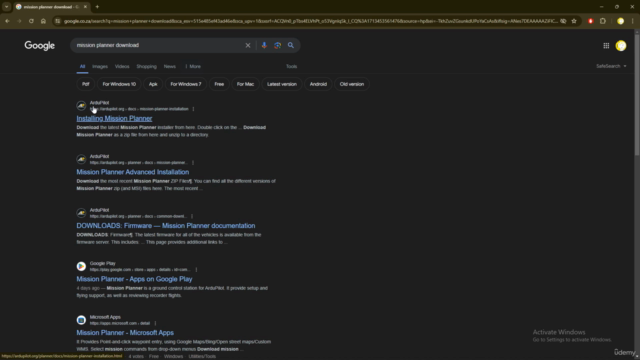Click Microsoft Apps result favicon
This screenshot has width=640, height=360.
point(81,320)
